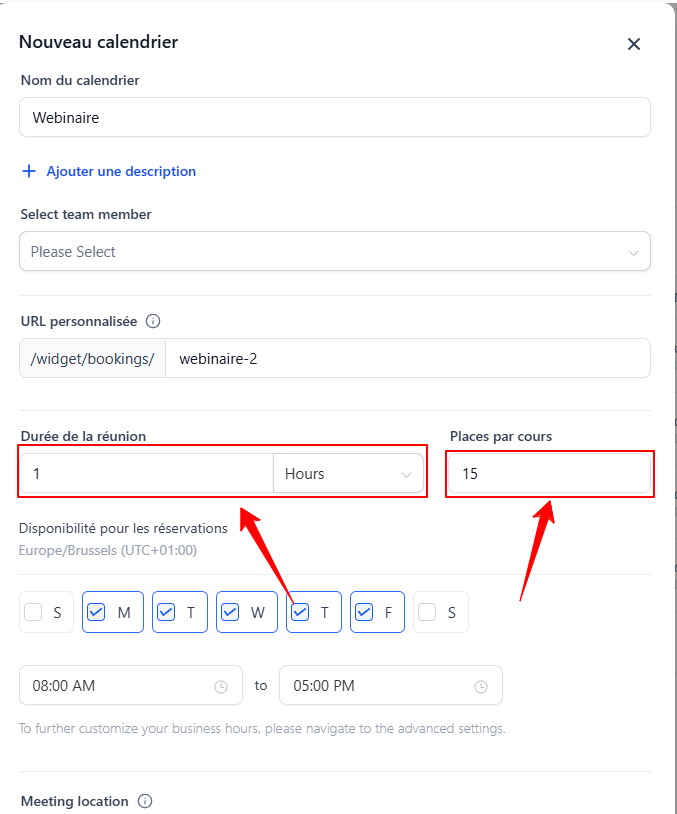This screenshot has width=677, height=814.
Task: Click the Nom du calendrier Webinaire field
Action: [335, 117]
